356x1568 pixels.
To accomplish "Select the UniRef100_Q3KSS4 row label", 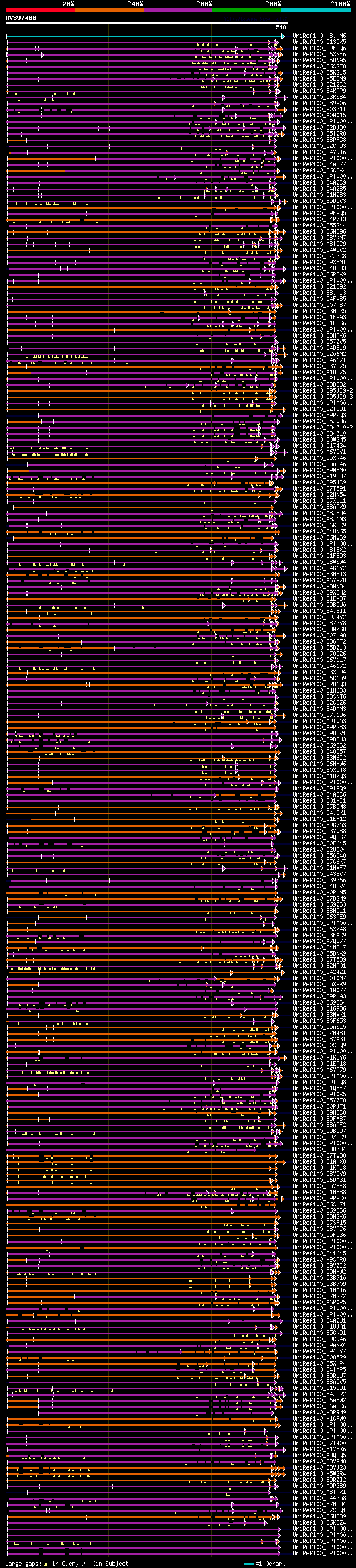I will 319,97.
